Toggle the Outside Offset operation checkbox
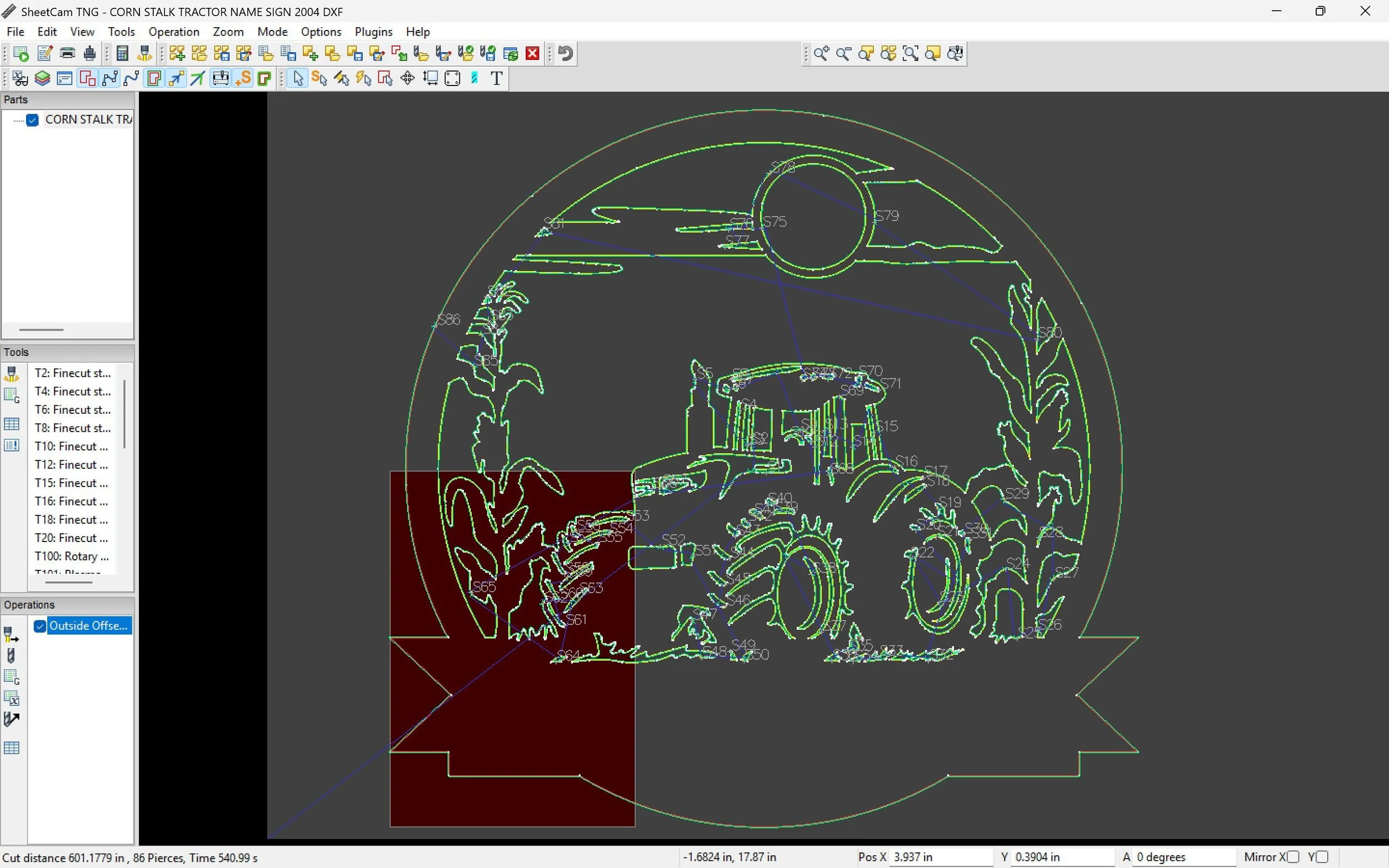The height and width of the screenshot is (868, 1389). point(39,626)
